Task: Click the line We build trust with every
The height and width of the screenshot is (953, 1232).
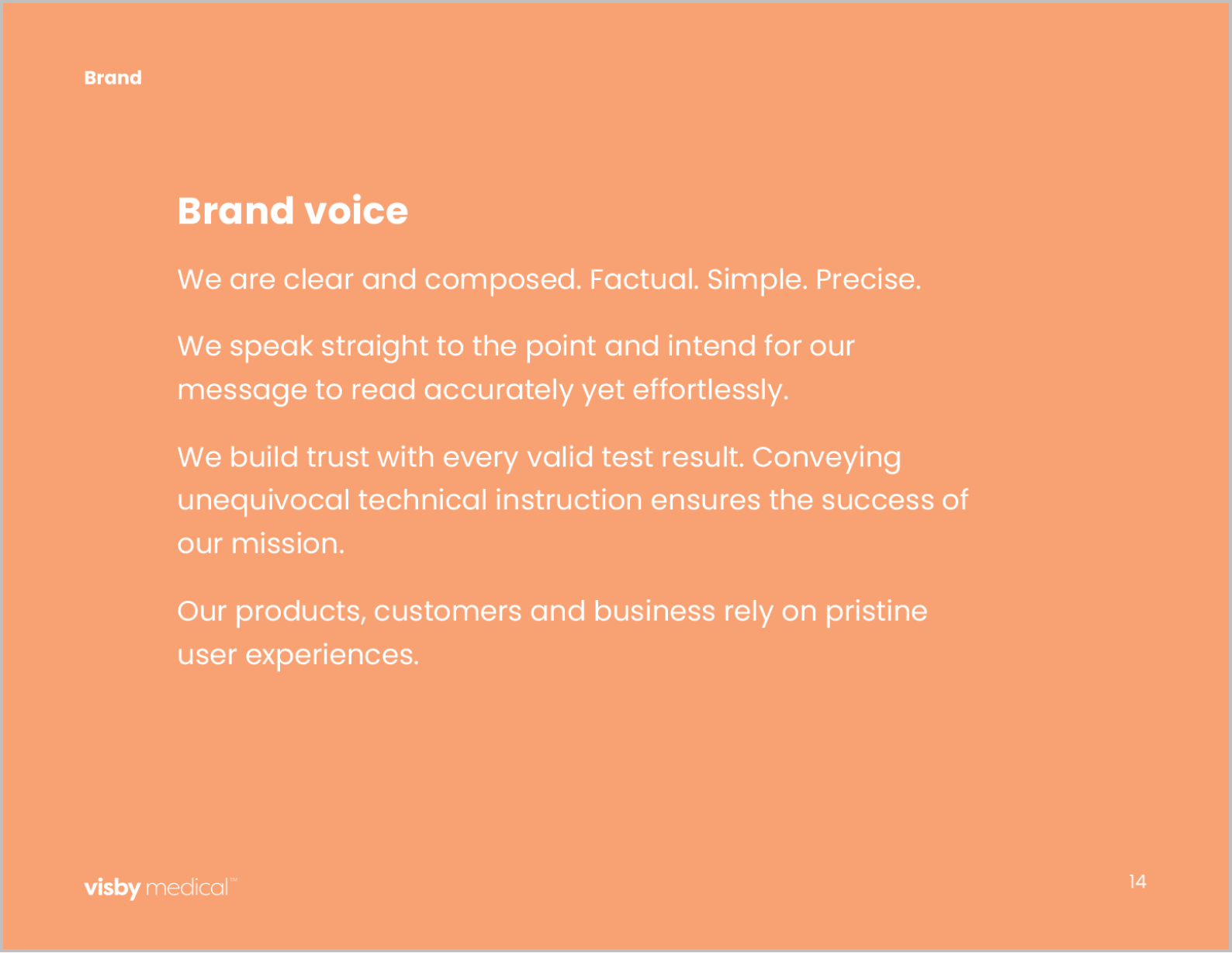Action: click(539, 457)
